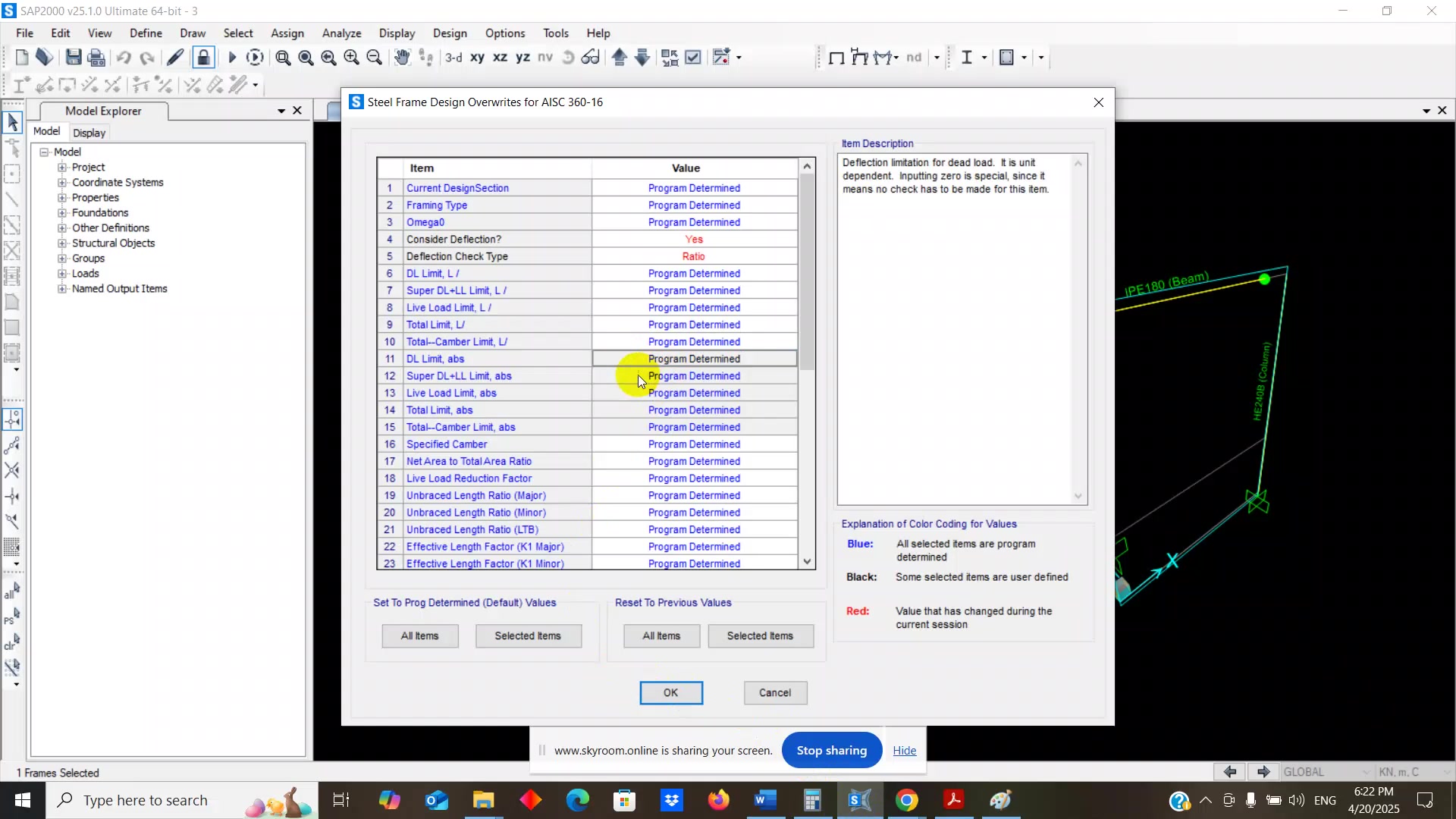Select the Live Load Limit, abs value cell
This screenshot has height=819, width=1456.
(x=694, y=394)
